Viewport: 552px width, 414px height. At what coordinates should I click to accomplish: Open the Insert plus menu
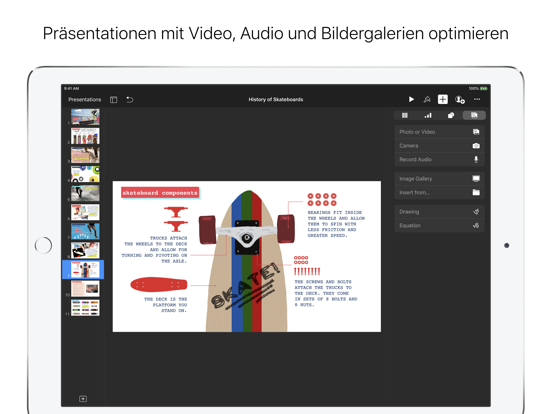(x=443, y=99)
